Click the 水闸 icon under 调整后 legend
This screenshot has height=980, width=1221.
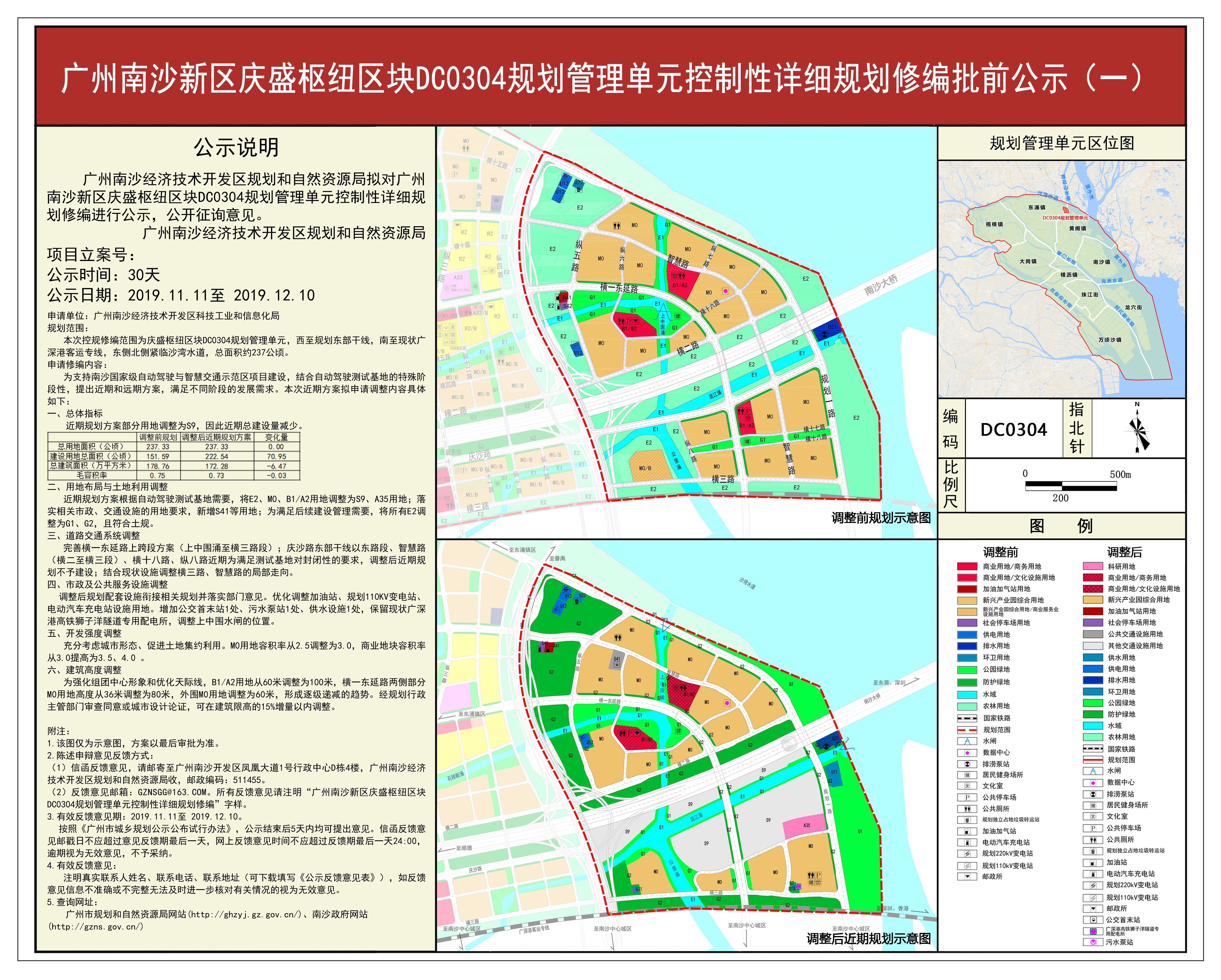point(1093,771)
